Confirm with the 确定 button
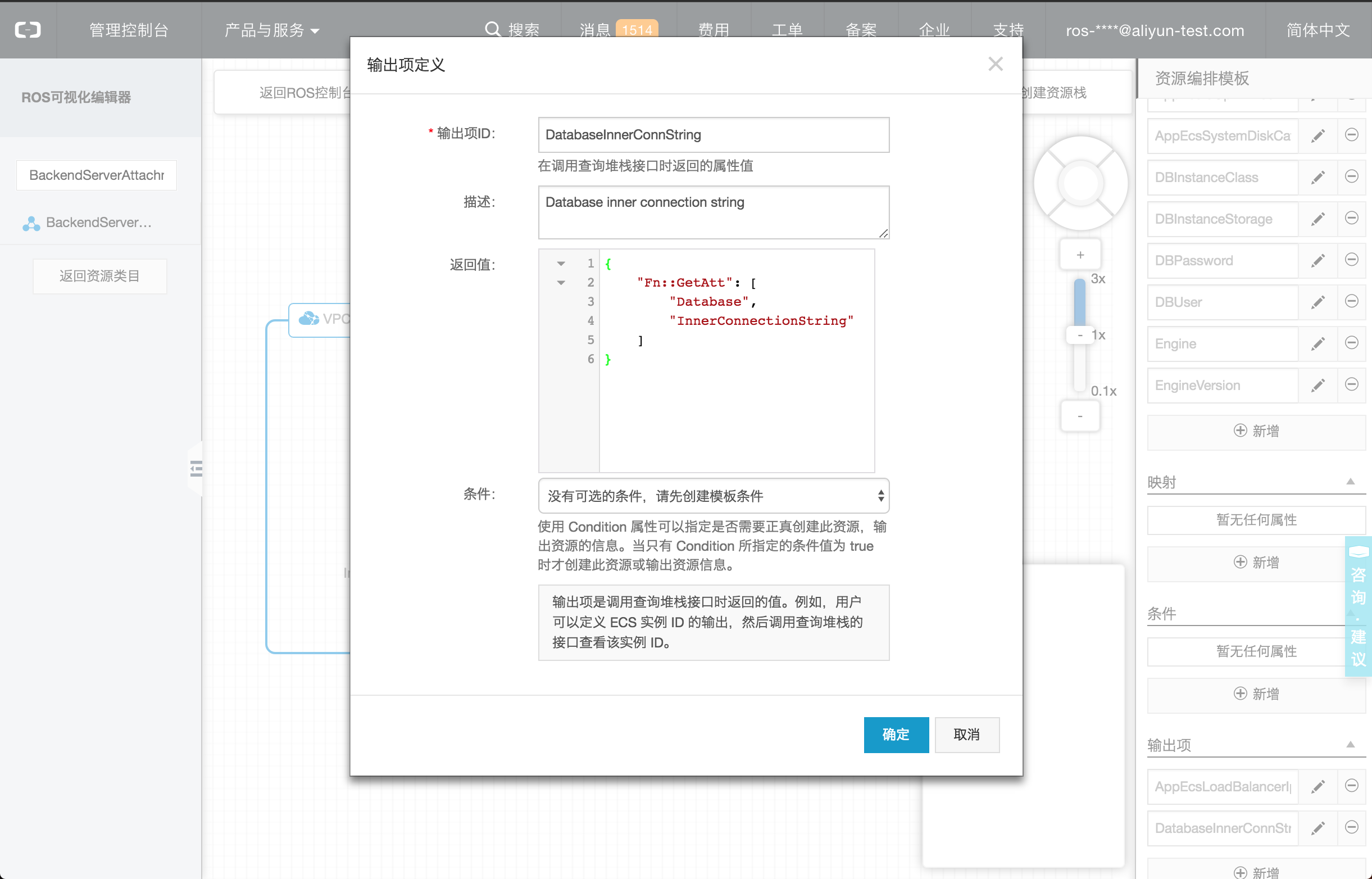Viewport: 1372px width, 879px height. click(896, 735)
